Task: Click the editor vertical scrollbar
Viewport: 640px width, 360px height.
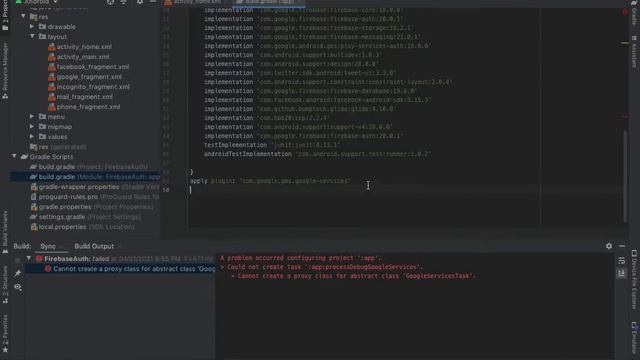Action: pyautogui.click(x=625, y=176)
